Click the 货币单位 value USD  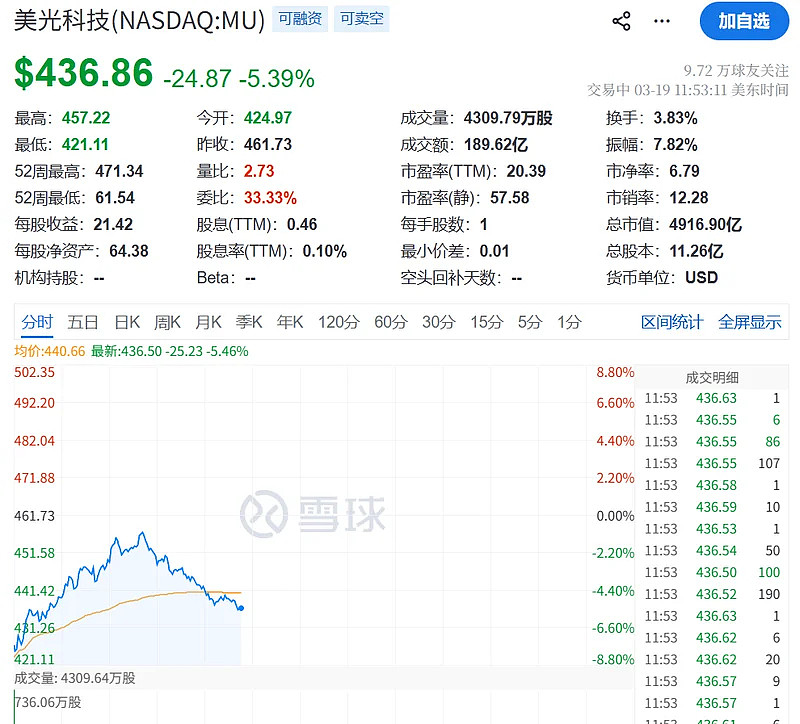click(702, 277)
